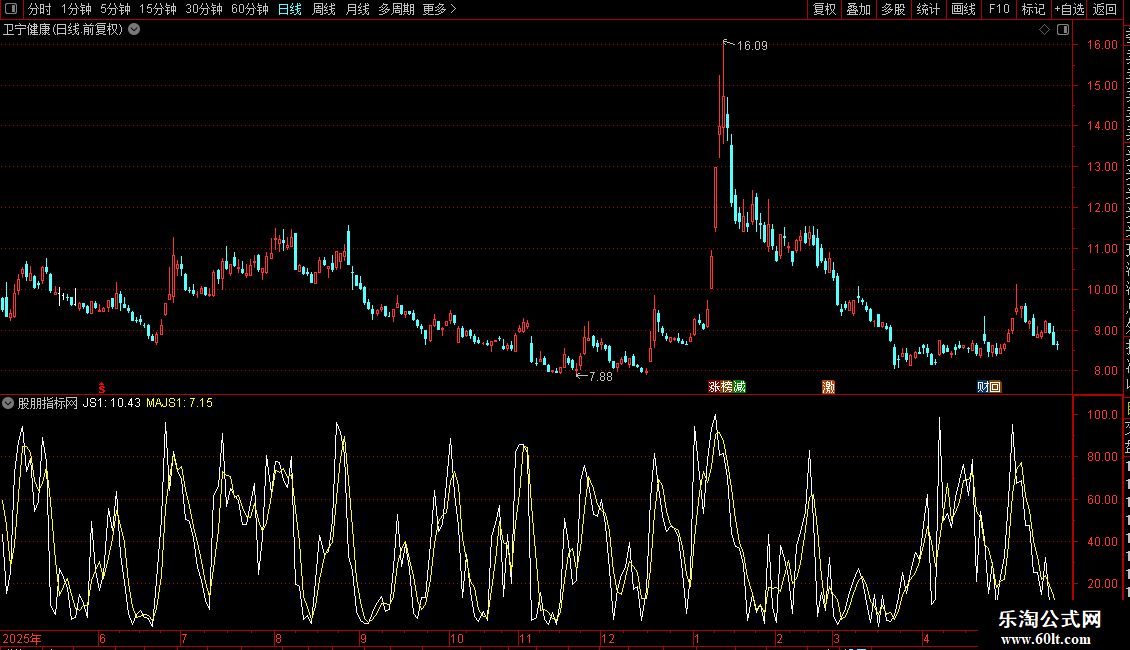Open the 涨 info marker below chart
Viewport: 1130px width, 650px height.
tap(714, 387)
